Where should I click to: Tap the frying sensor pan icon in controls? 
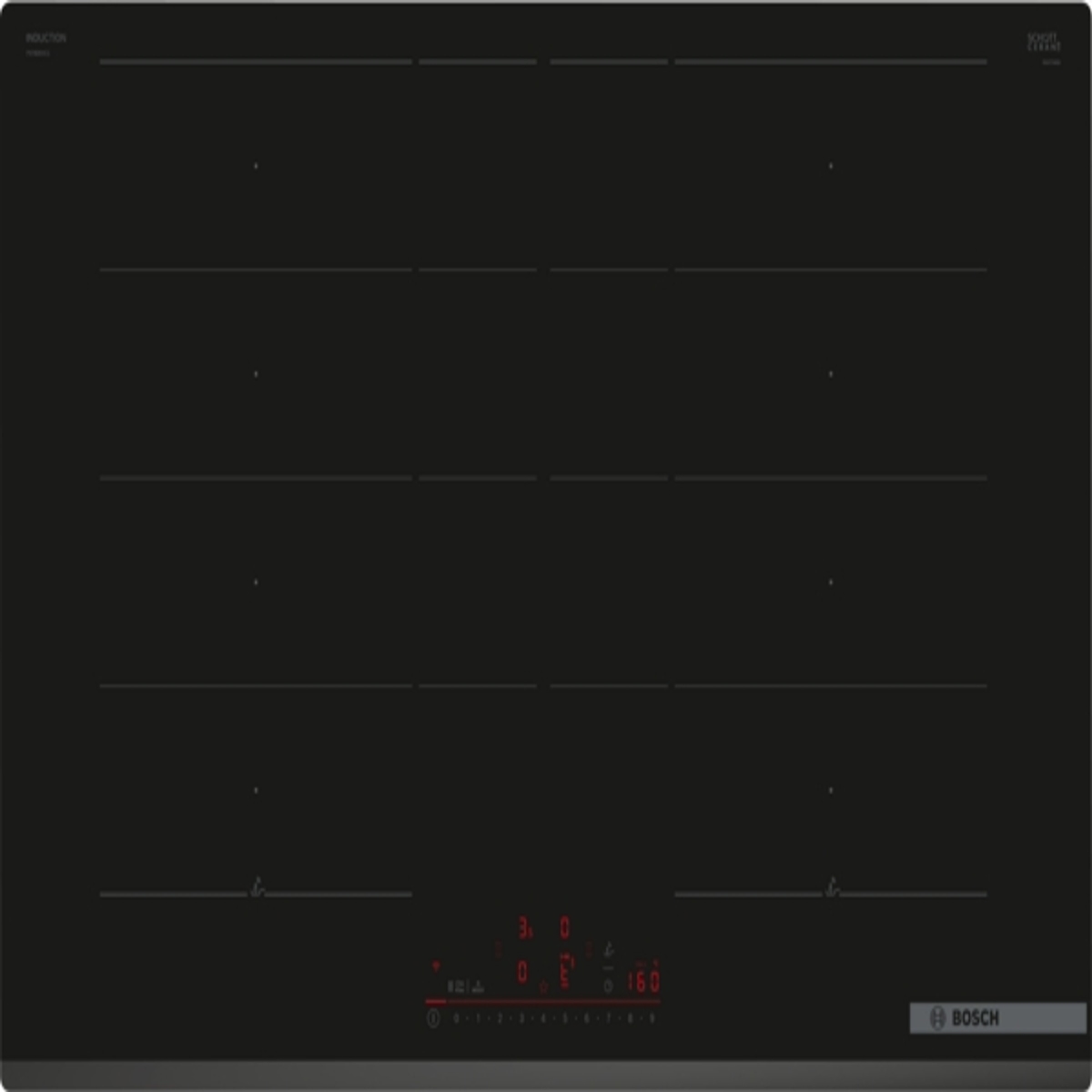[609, 950]
